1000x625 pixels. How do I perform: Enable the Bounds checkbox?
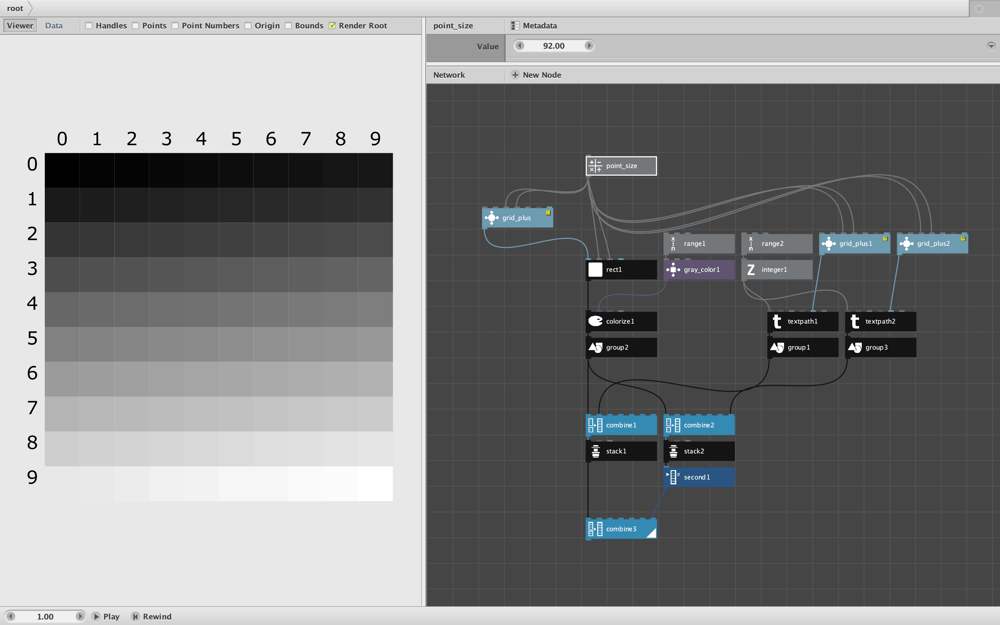(x=288, y=26)
